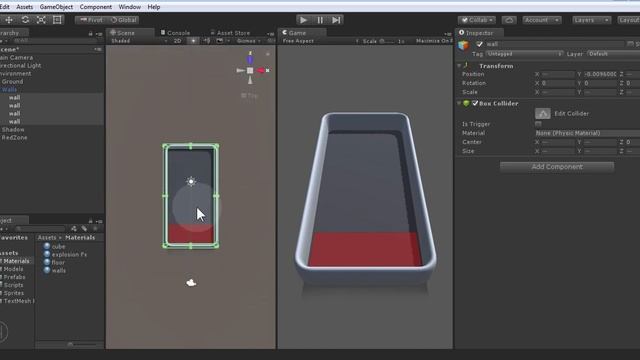Select the Scale tool in the toolbar

[x=41, y=20]
